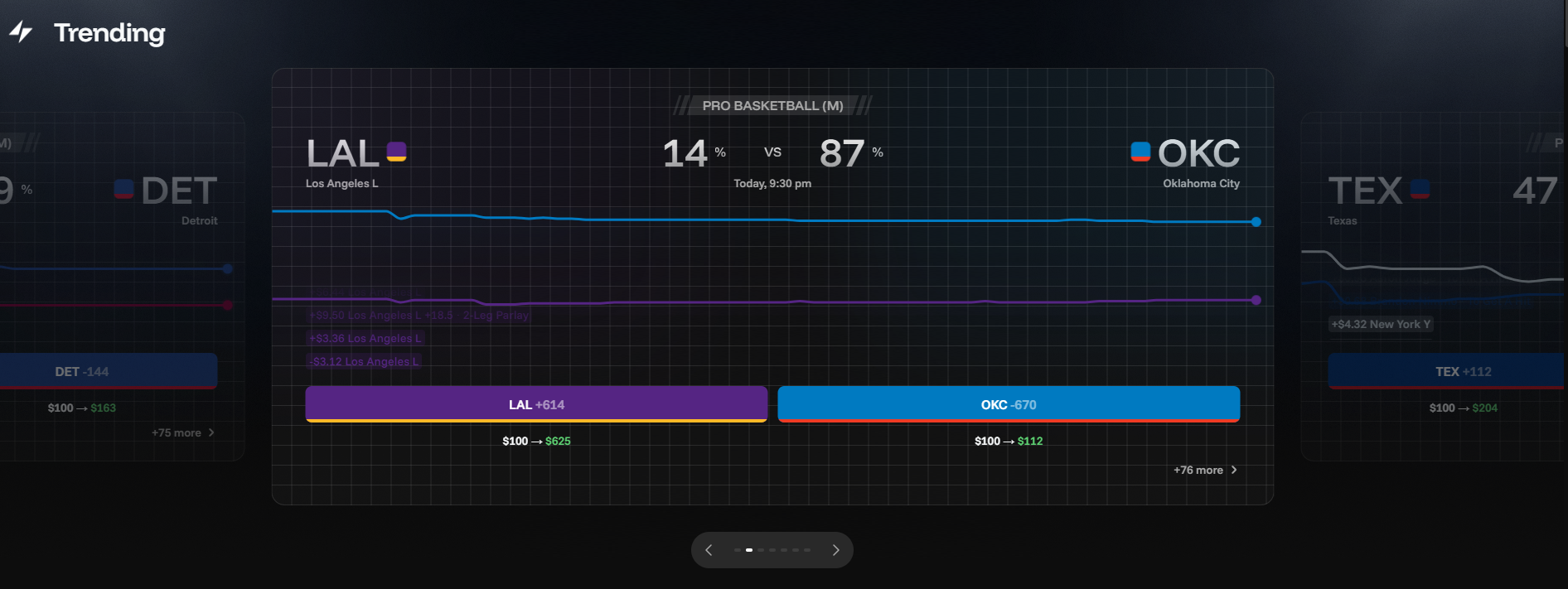1568x589 pixels.
Task: Bet on LAL +614 button
Action: (x=536, y=404)
